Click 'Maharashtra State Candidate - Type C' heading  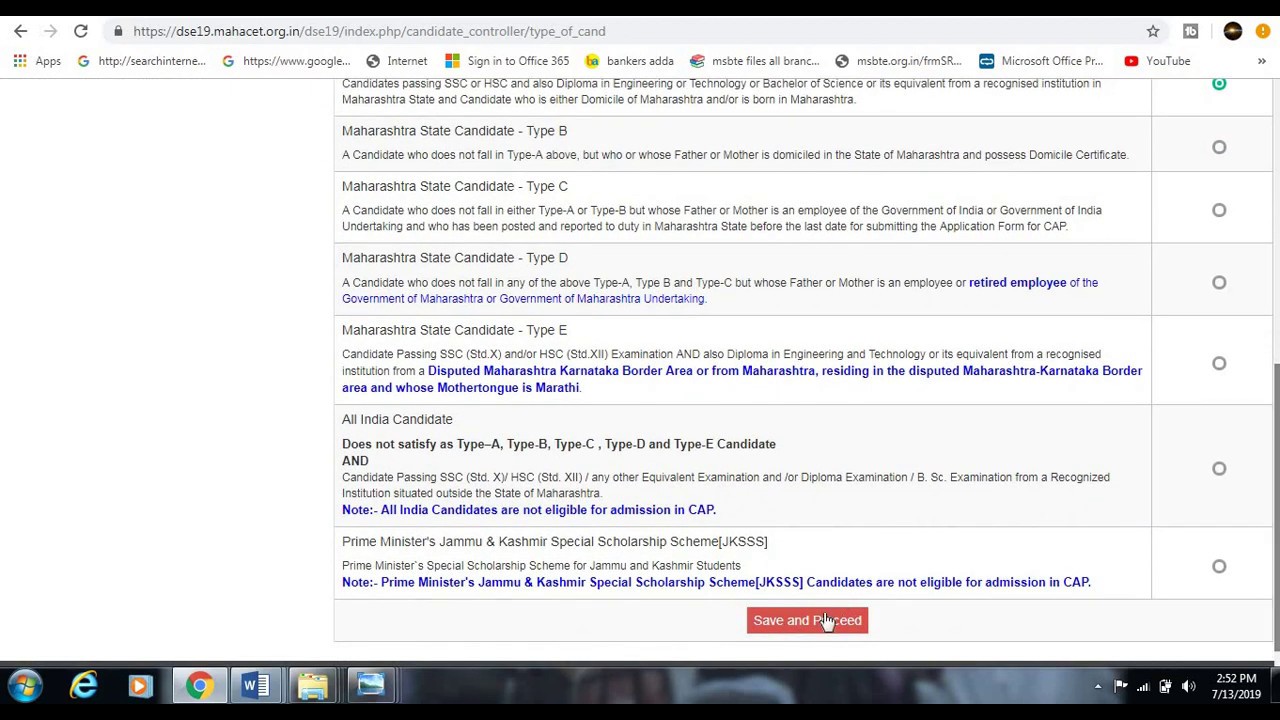(455, 186)
